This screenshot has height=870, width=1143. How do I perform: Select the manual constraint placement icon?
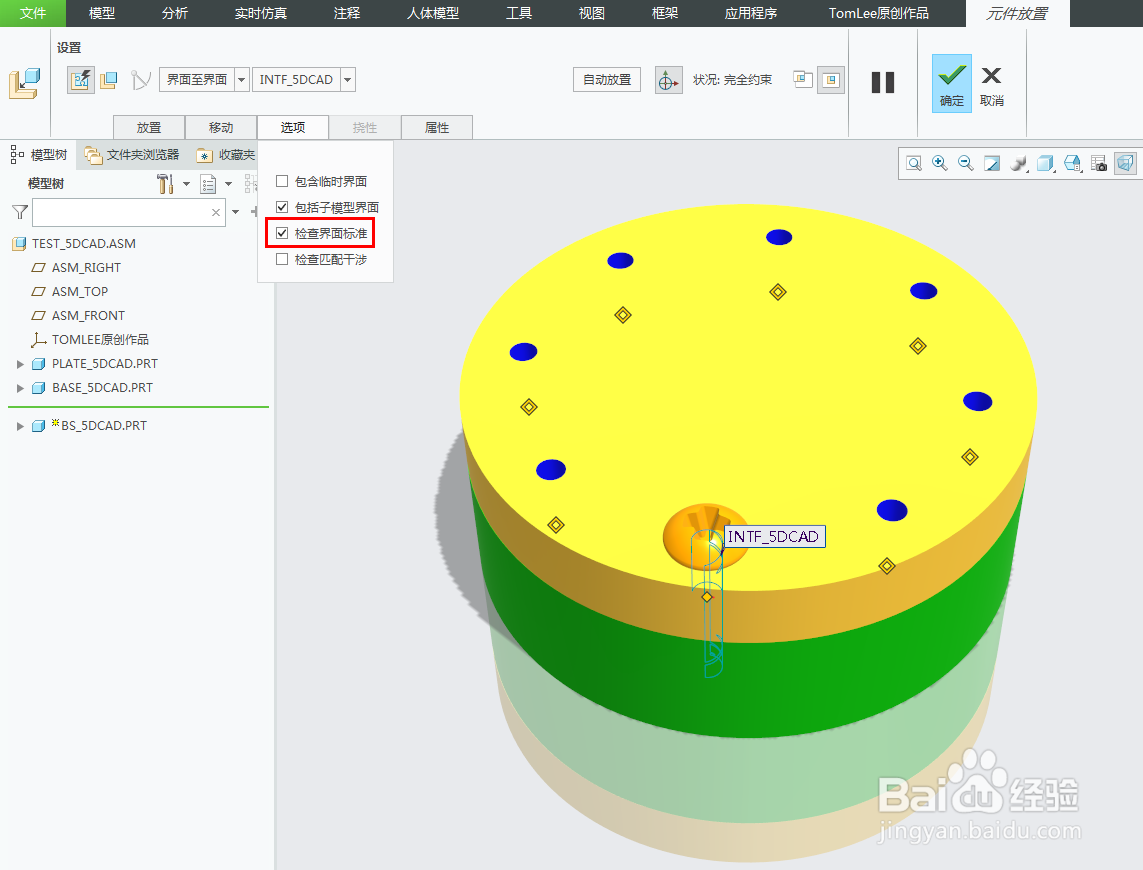pos(109,79)
